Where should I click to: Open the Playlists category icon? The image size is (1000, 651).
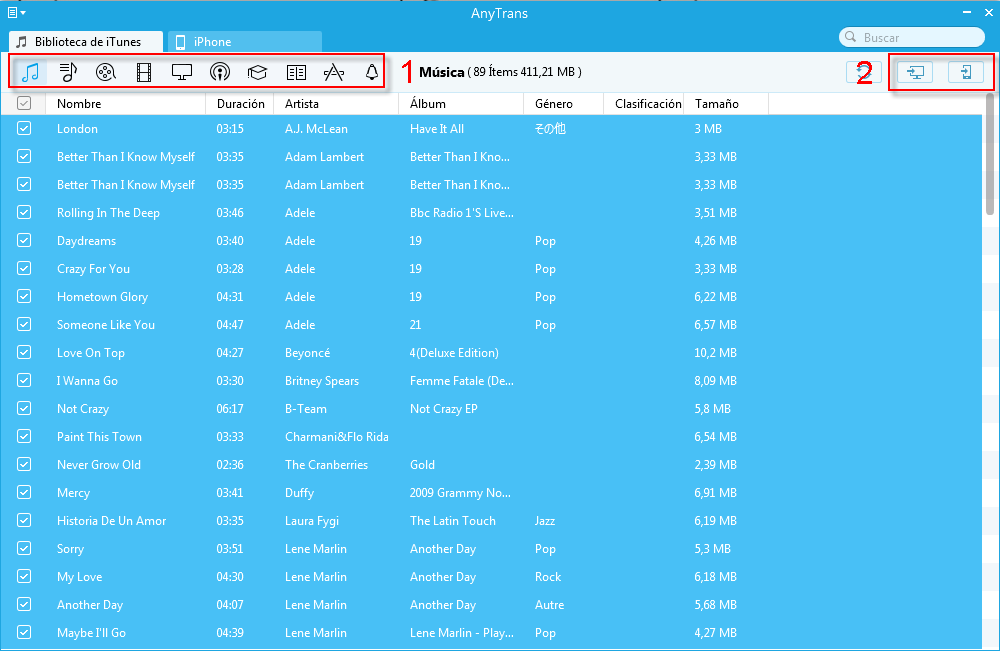(x=68, y=72)
